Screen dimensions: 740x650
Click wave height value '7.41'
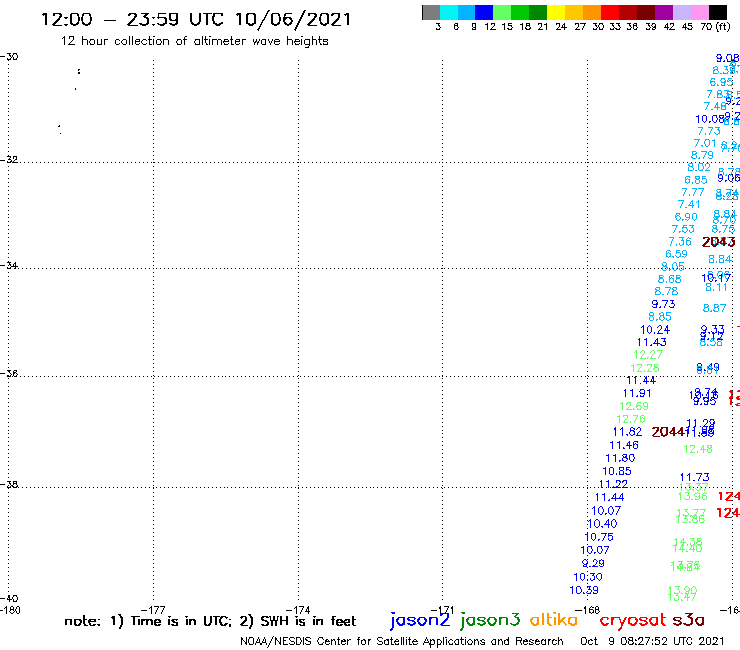(689, 204)
